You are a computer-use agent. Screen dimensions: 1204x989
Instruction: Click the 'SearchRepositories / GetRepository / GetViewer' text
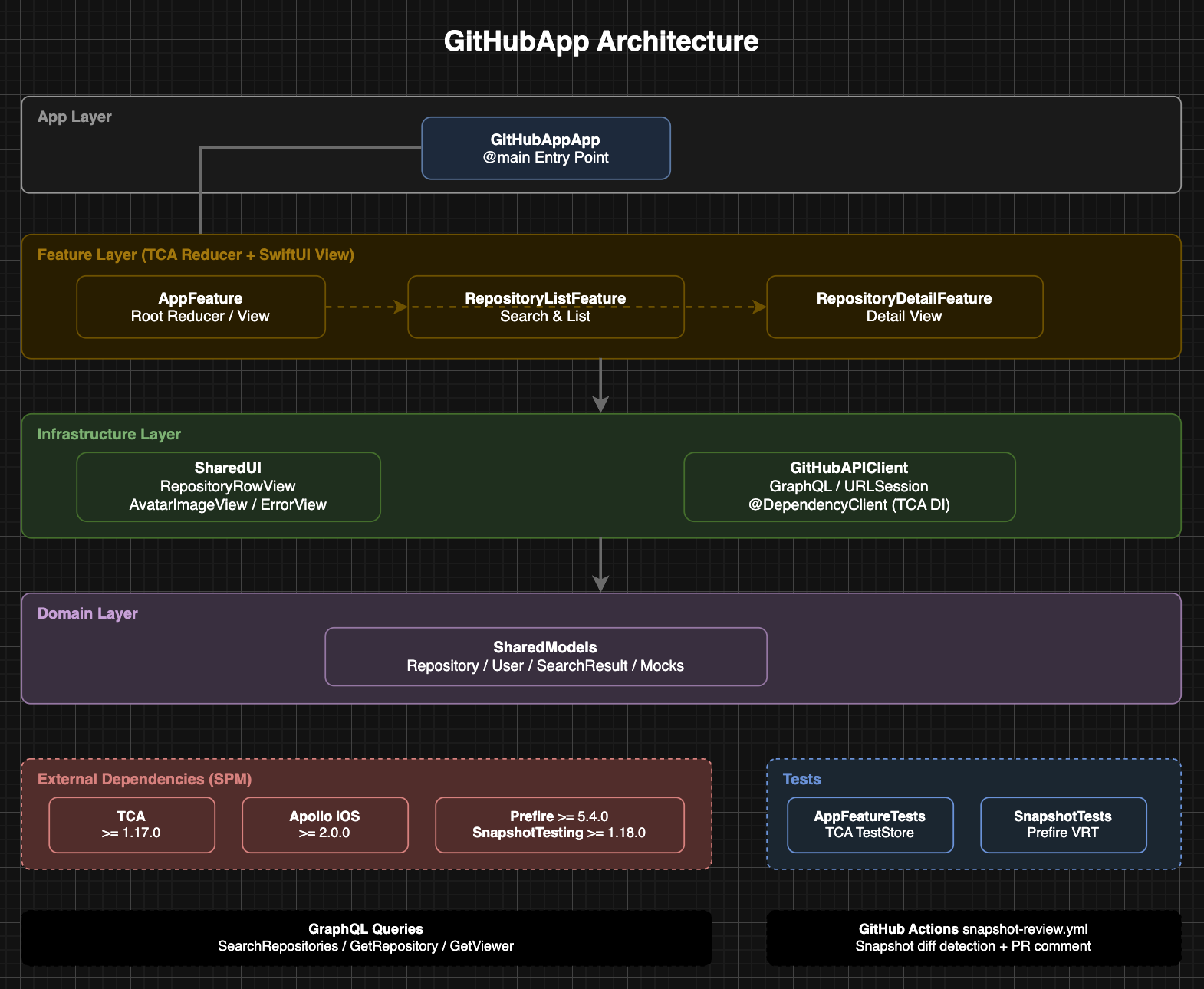coord(366,946)
